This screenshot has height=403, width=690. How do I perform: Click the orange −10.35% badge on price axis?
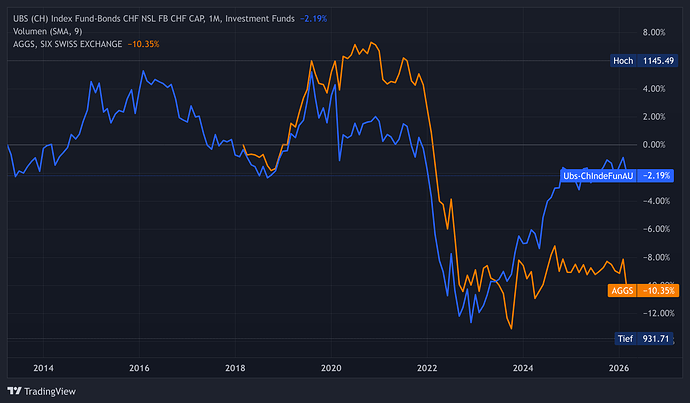click(657, 291)
